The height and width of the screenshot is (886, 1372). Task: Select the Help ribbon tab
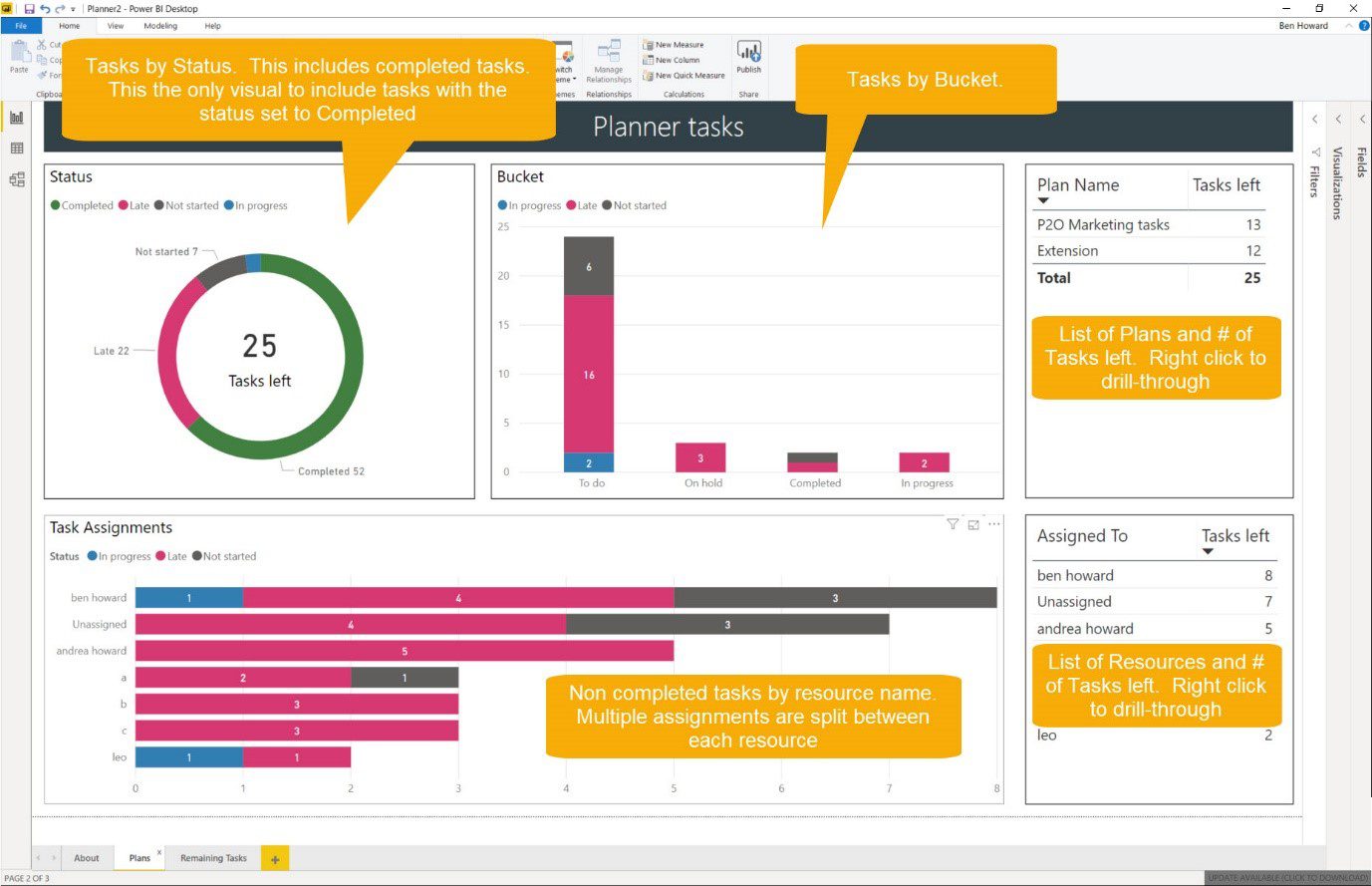(x=212, y=26)
